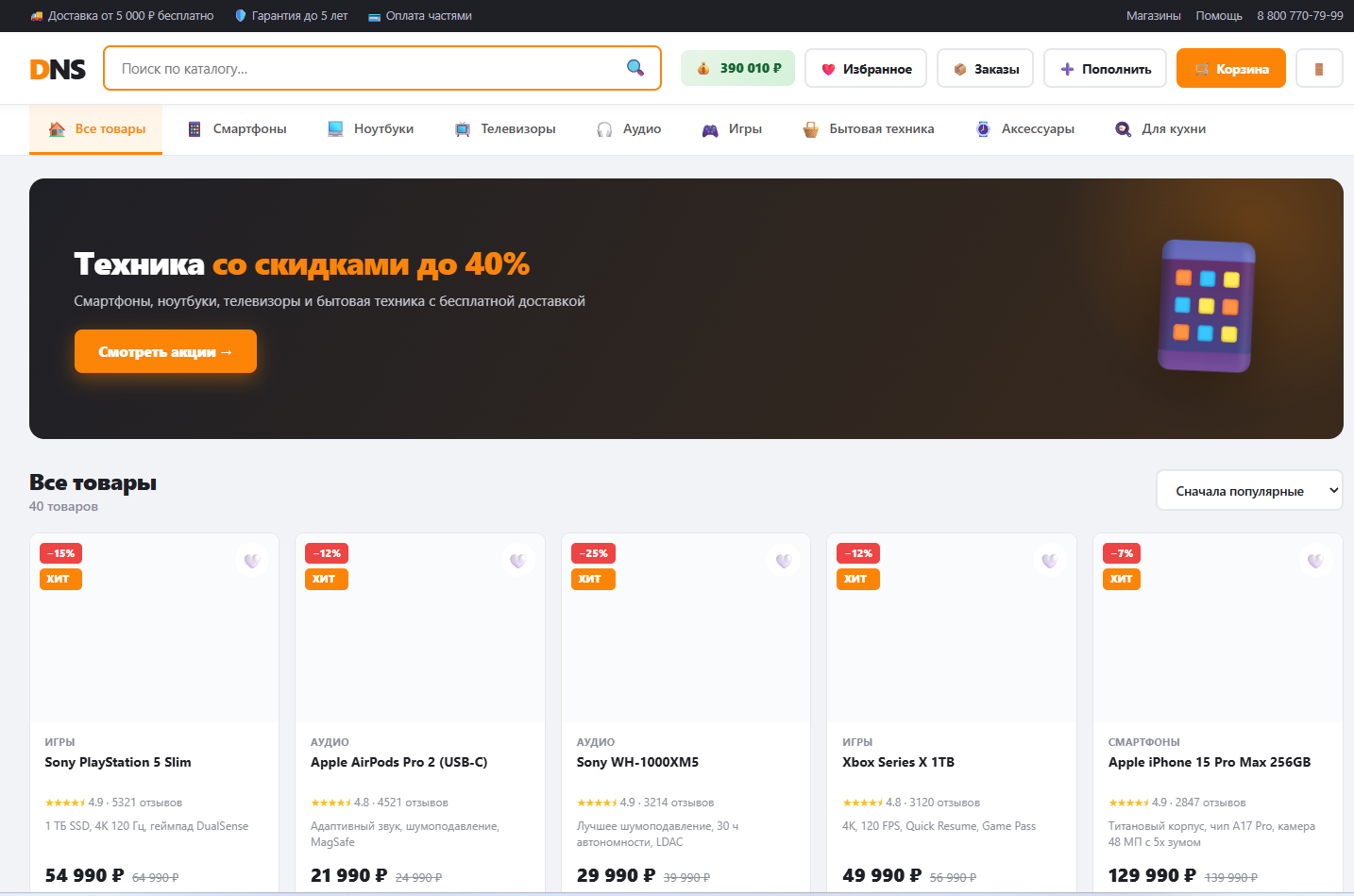The height and width of the screenshot is (896, 1354).
Task: Click the −15% discount badge on PlayStation 5
Action: [x=61, y=553]
